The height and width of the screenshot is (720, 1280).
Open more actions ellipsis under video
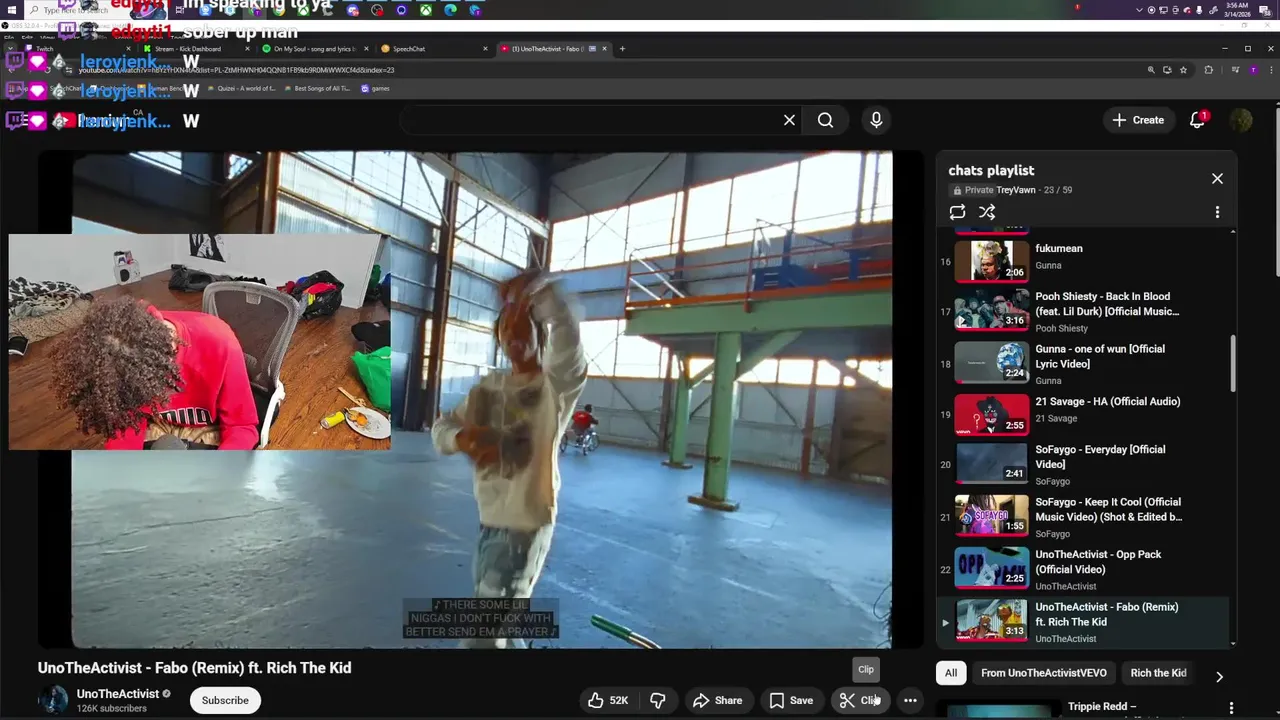pos(910,700)
